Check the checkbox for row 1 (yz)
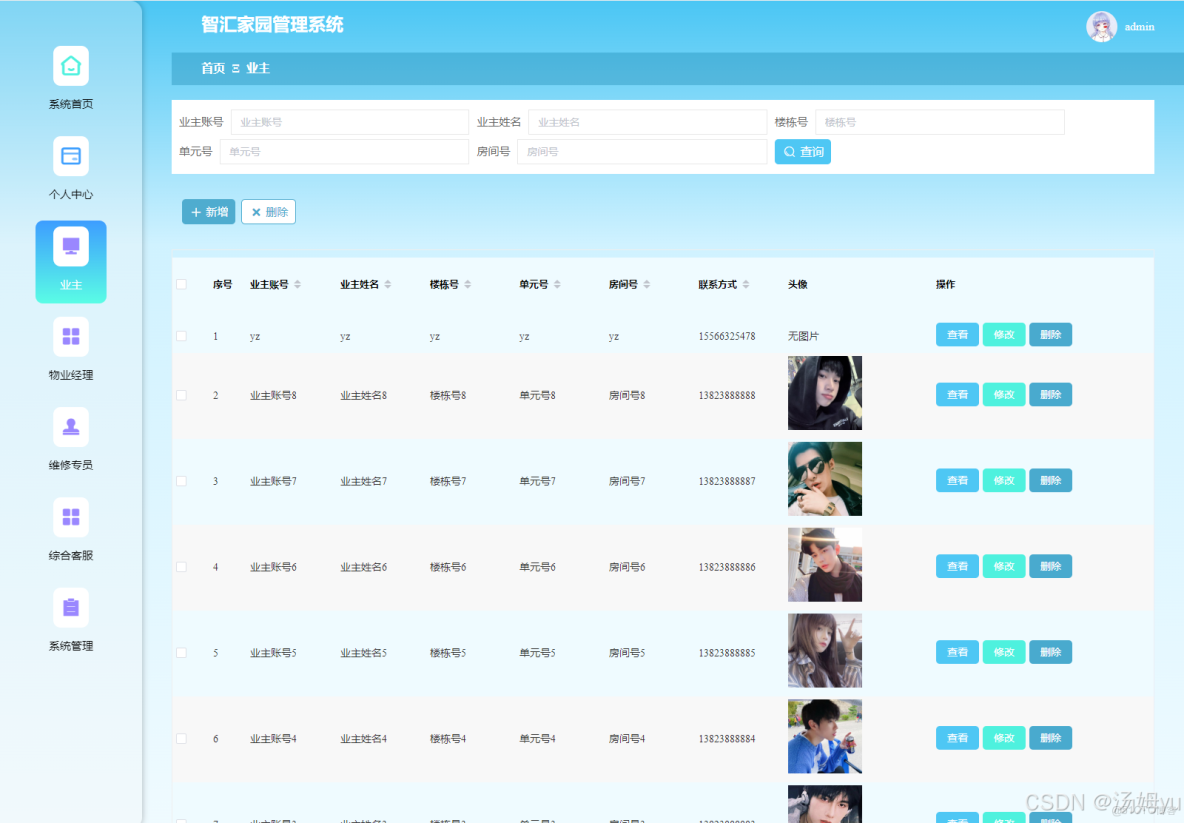 (181, 335)
